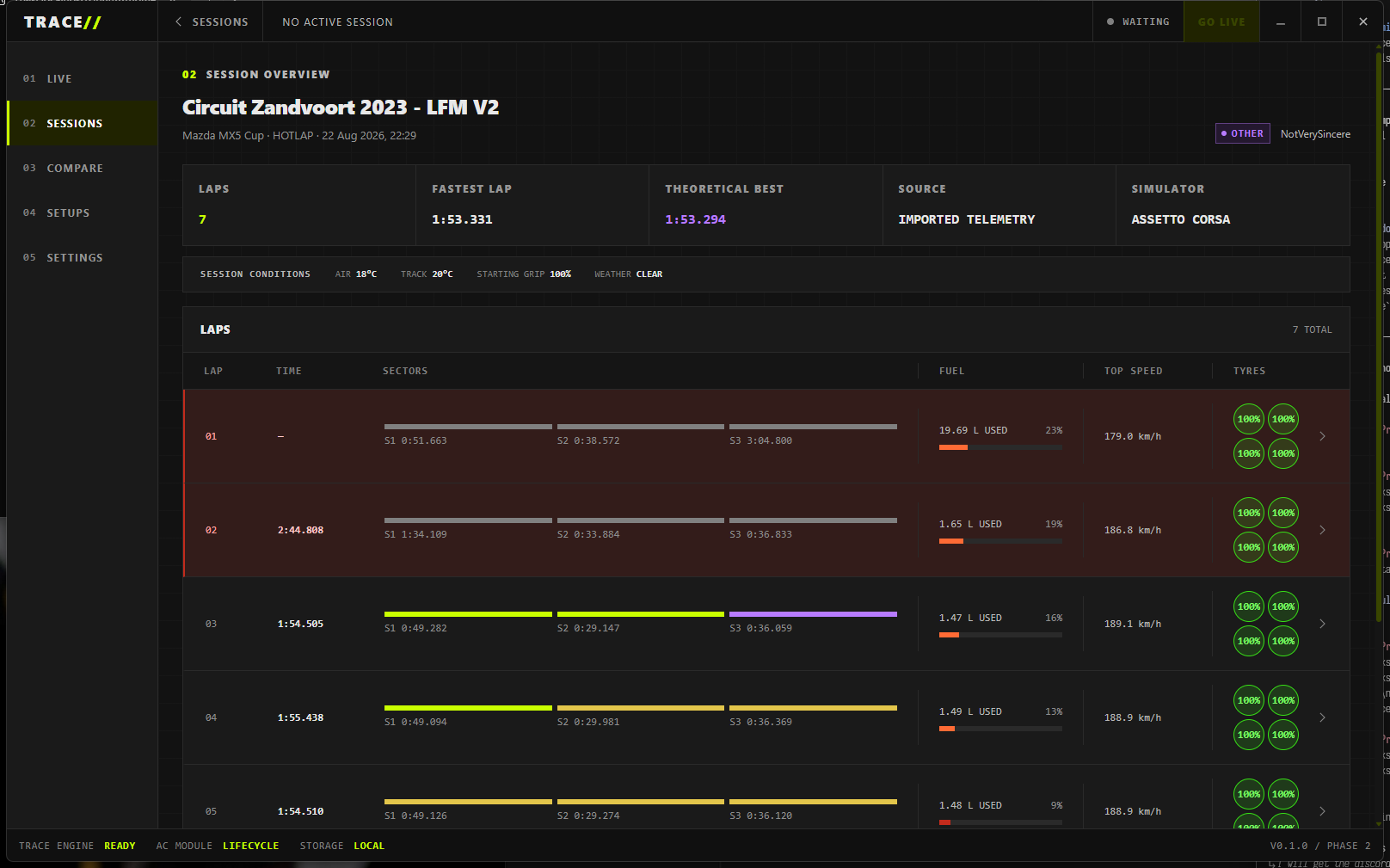Click lap 03 purple S3 sector bar
Image resolution: width=1390 pixels, height=868 pixels.
point(813,614)
